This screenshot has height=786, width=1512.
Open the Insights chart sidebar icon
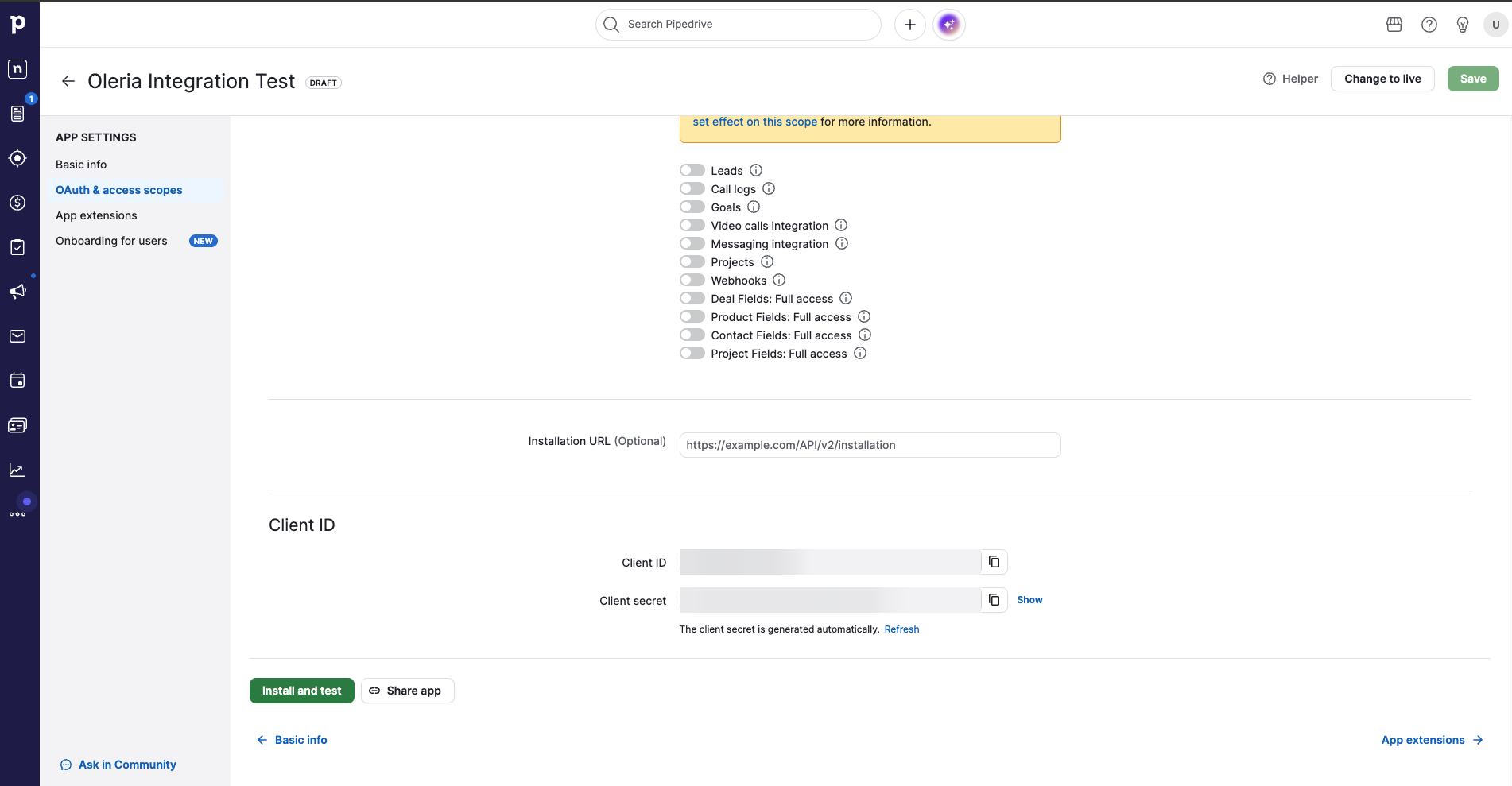pyautogui.click(x=17, y=470)
